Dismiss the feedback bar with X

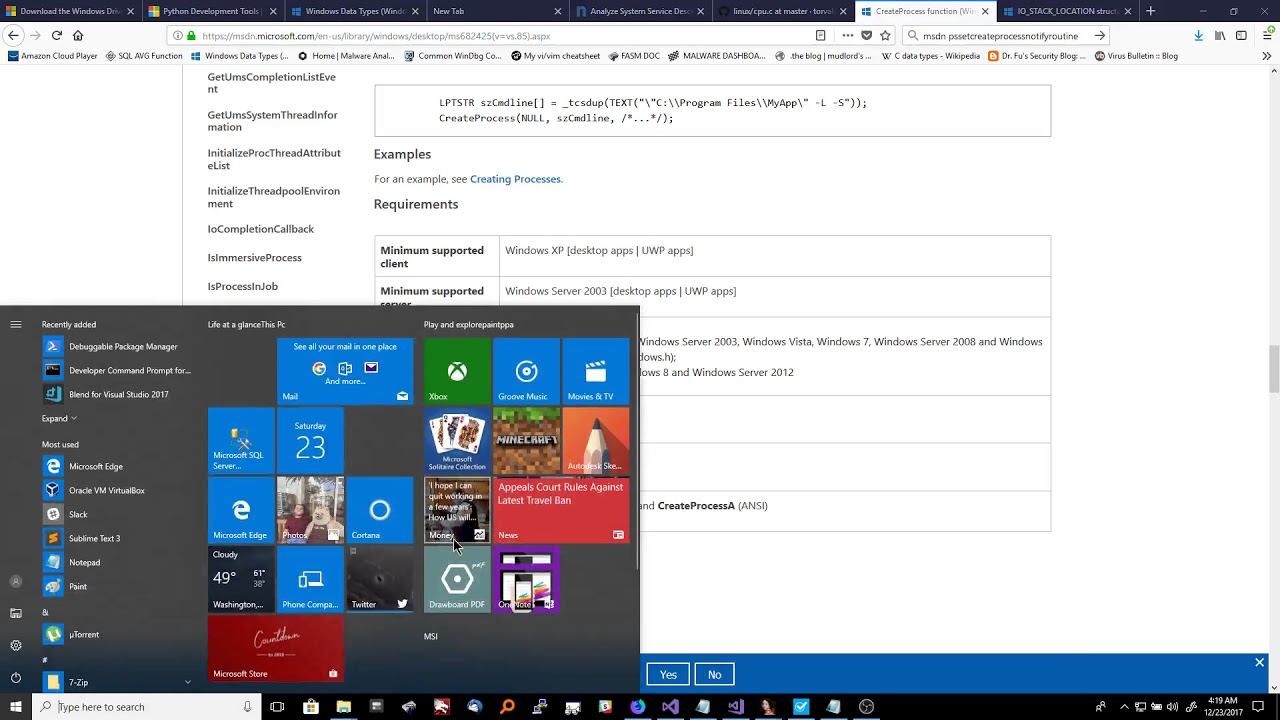tap(1259, 662)
